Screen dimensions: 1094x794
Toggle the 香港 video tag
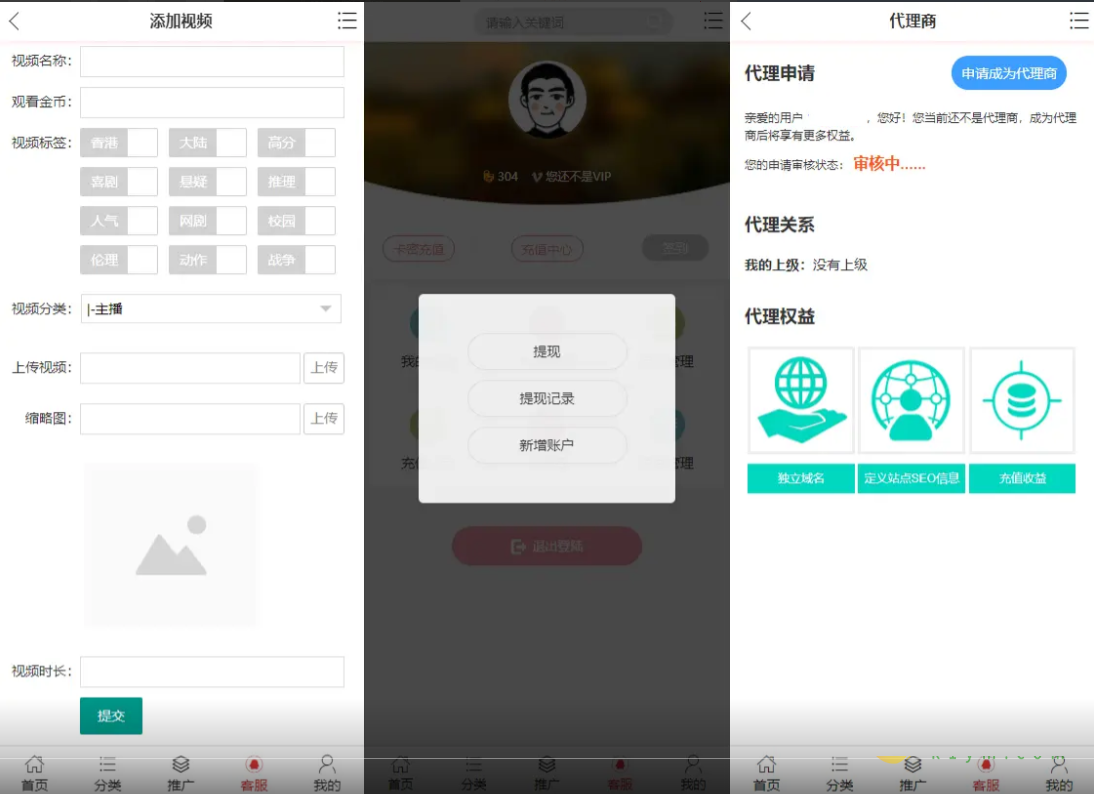tap(119, 143)
